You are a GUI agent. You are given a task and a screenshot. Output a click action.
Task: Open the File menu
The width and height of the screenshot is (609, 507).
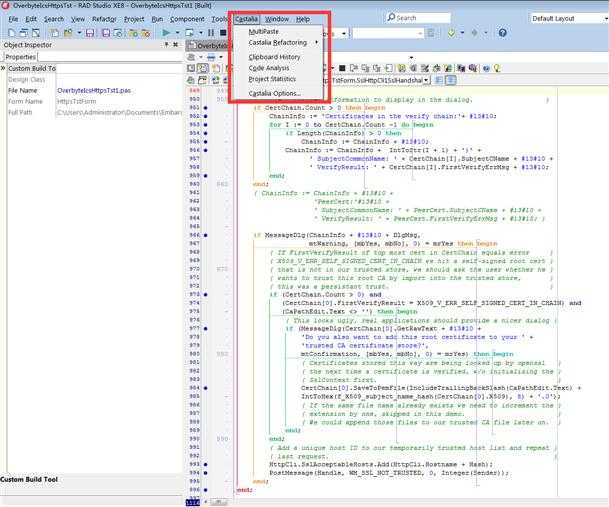[x=13, y=19]
